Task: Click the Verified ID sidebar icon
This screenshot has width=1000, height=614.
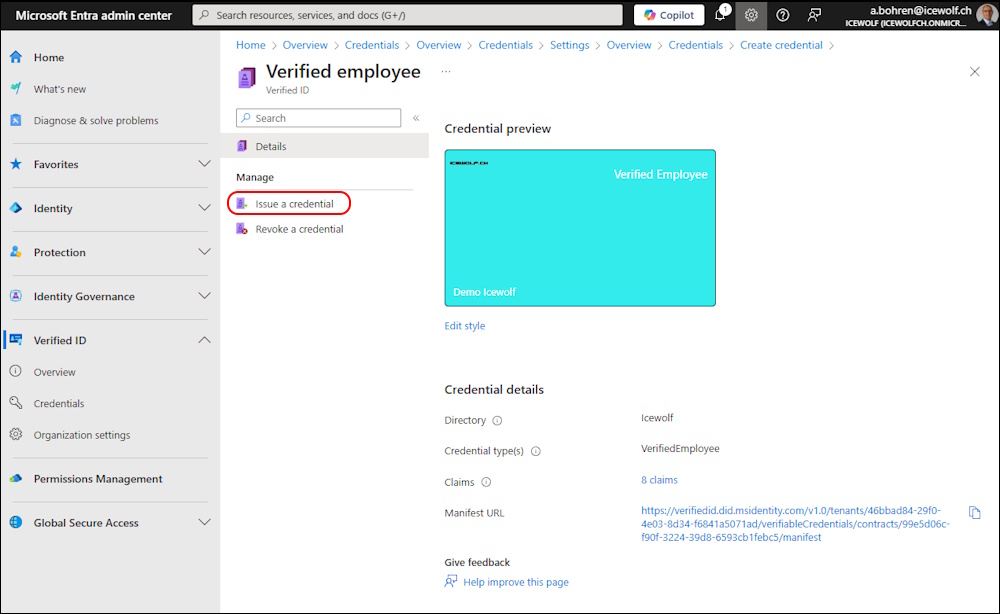Action: 16,340
